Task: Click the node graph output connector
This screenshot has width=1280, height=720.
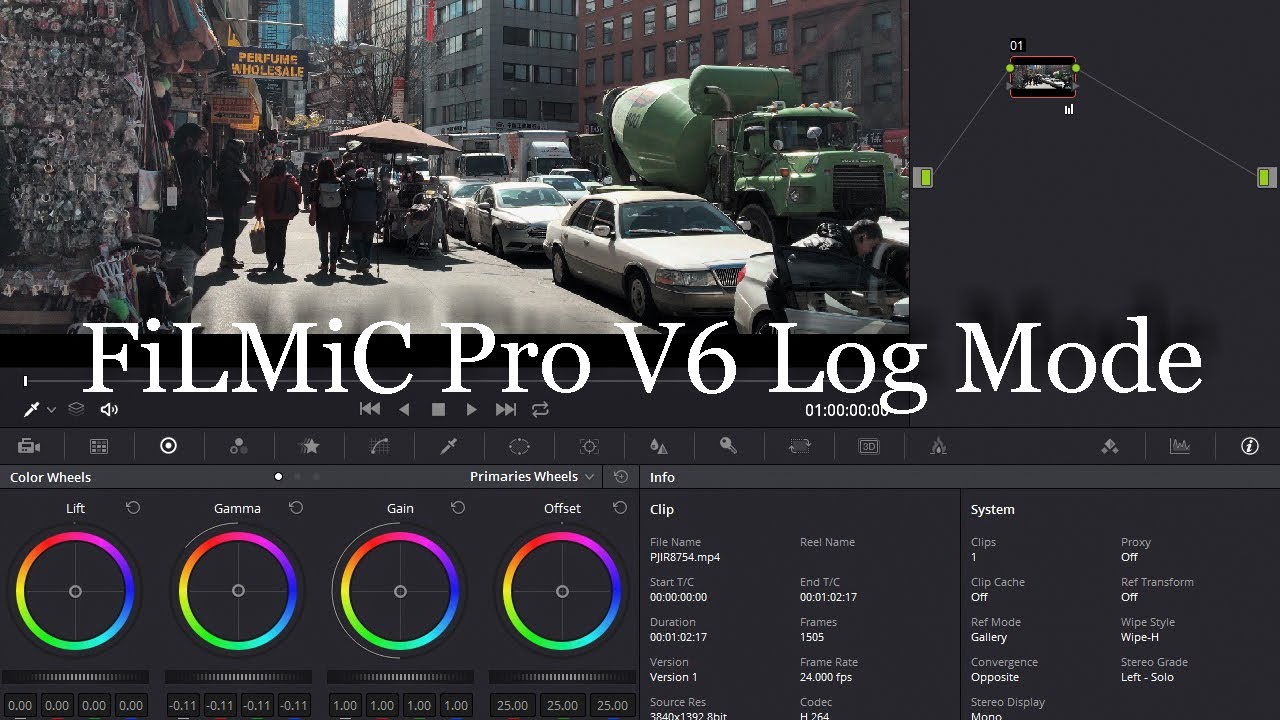Action: tap(1266, 177)
